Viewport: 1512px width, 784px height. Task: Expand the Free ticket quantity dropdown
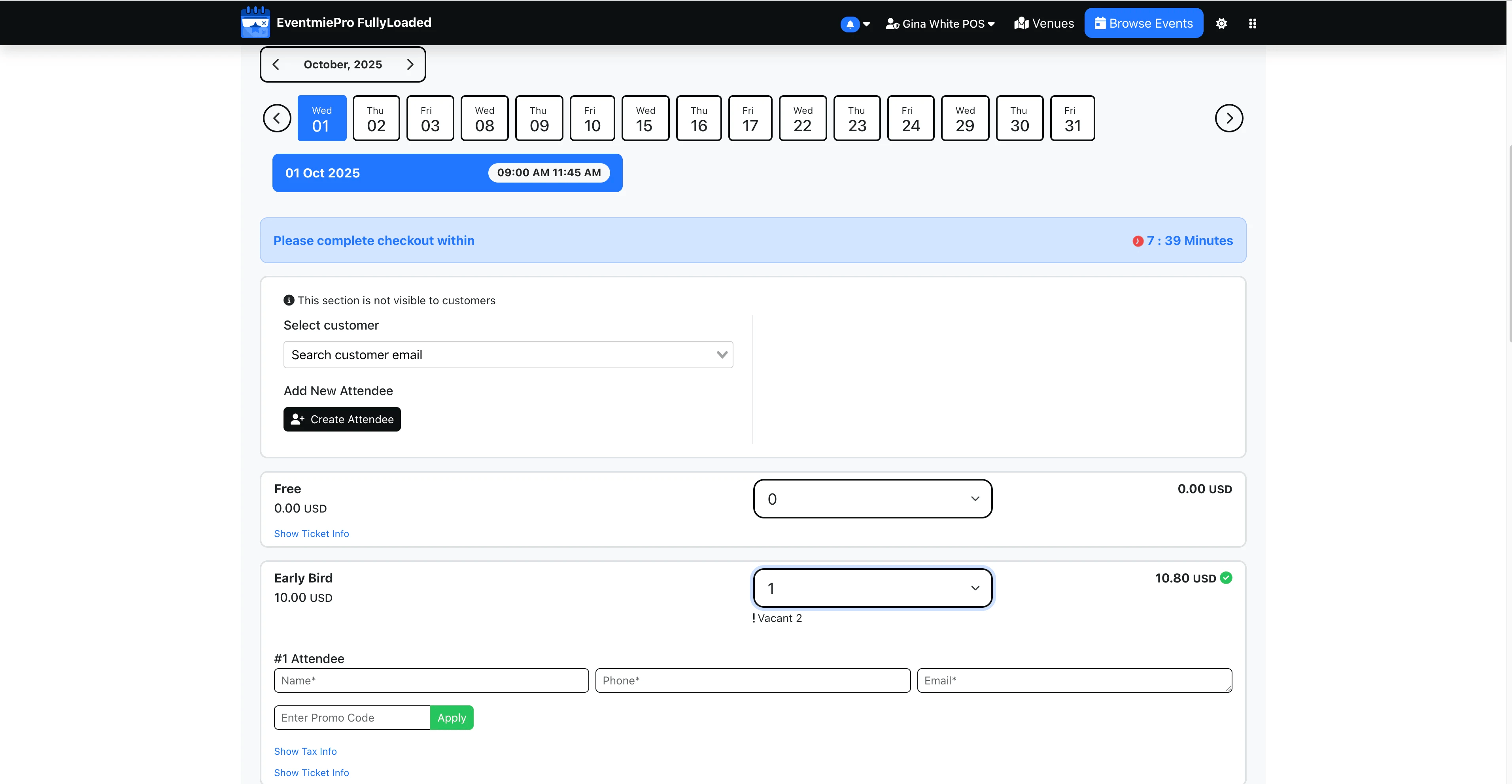coord(872,499)
